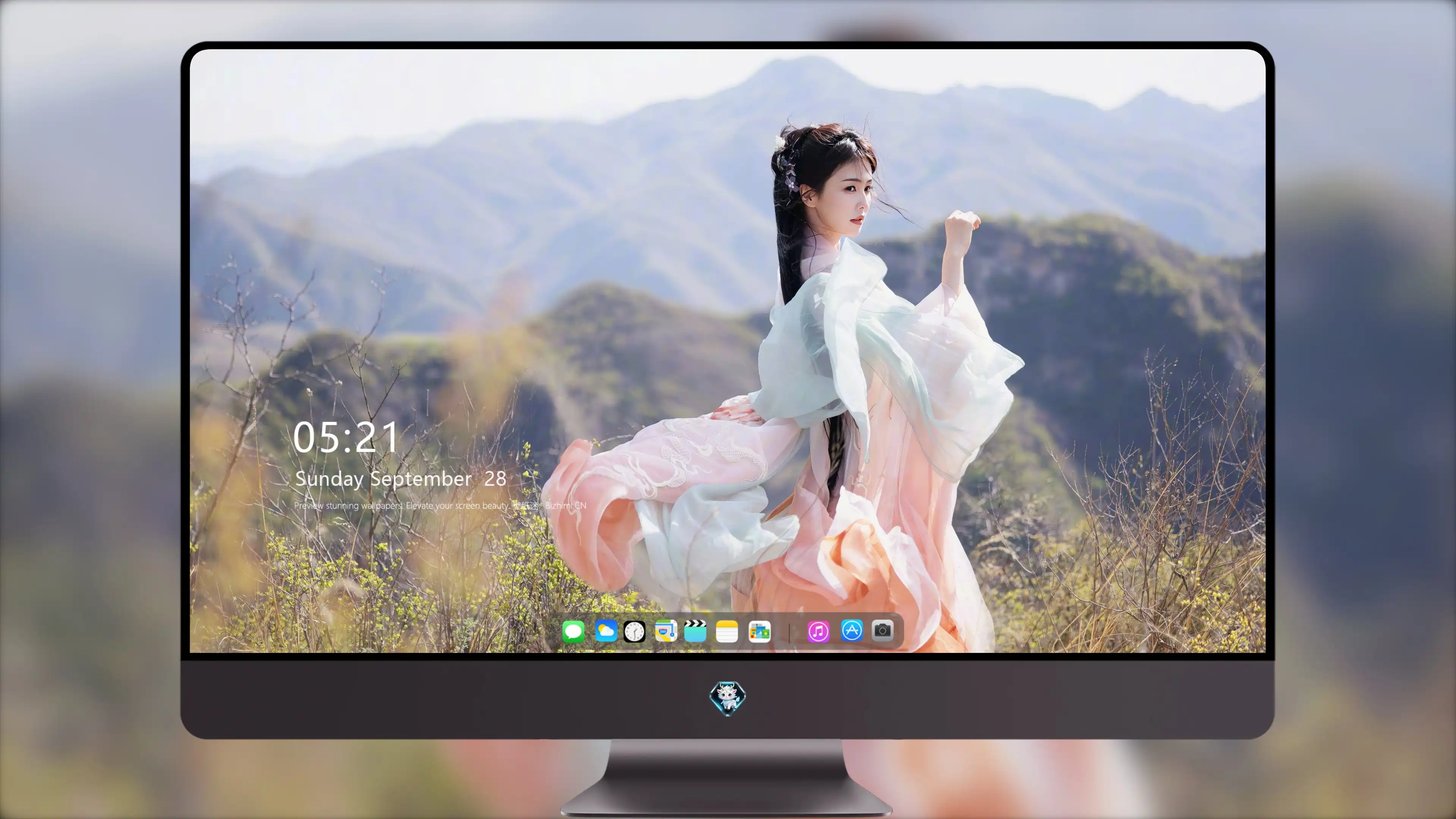This screenshot has width=1456, height=819.
Task: Open the photo collage app icon
Action: point(759,631)
